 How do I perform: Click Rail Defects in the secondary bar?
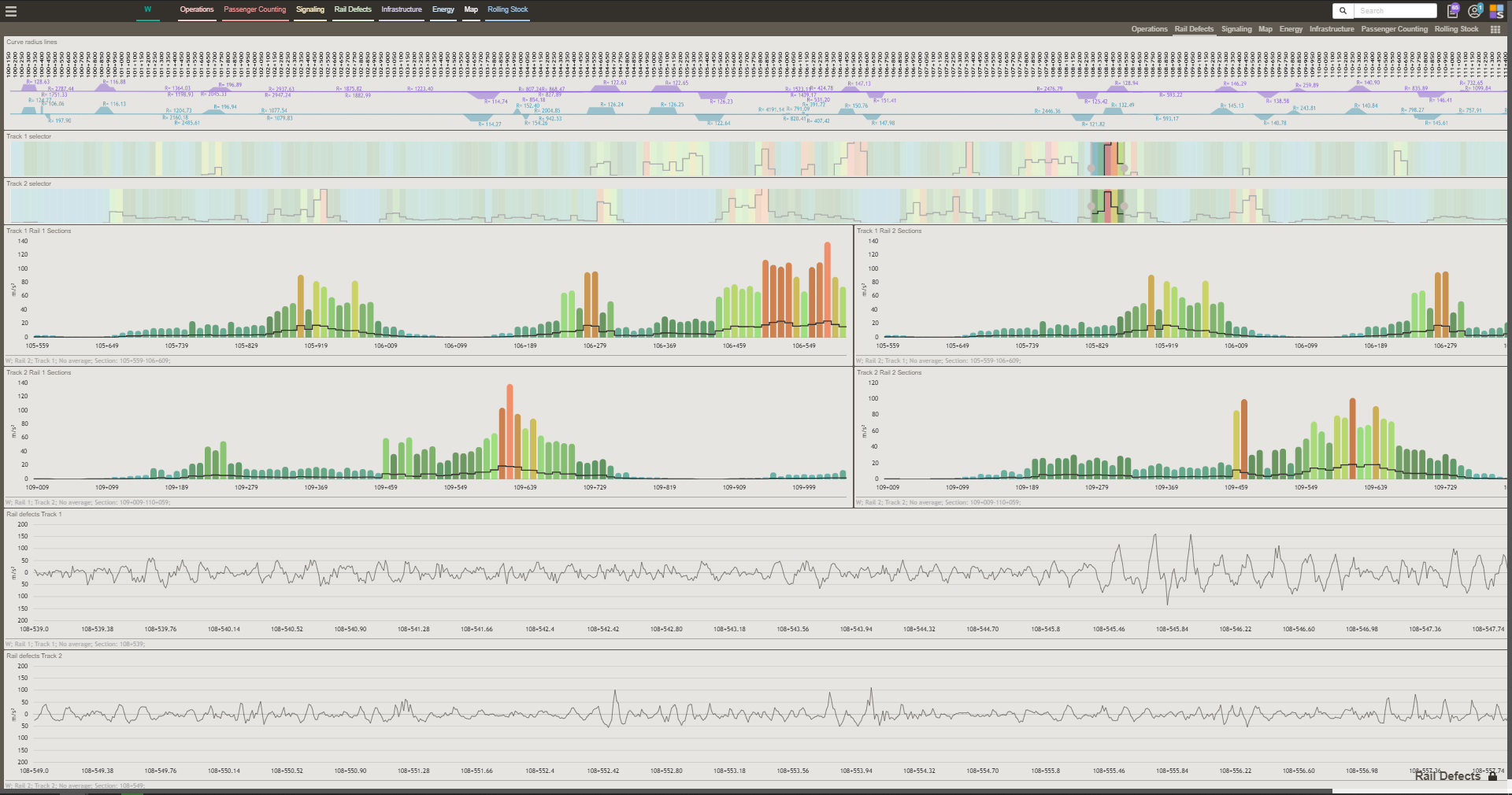(1194, 29)
